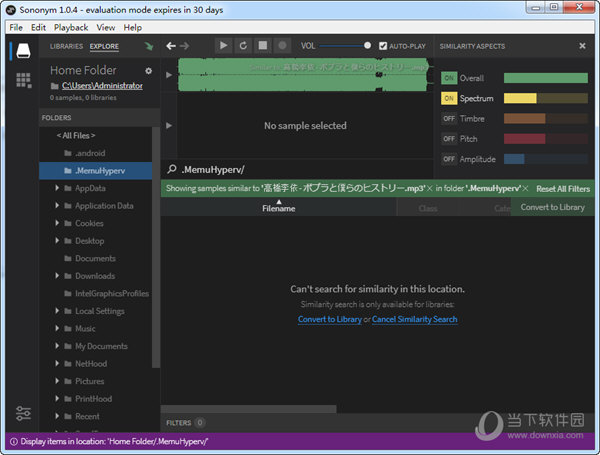This screenshot has height=455, width=600.
Task: Select the IntelGraphicsProfiles folder
Action: point(96,294)
